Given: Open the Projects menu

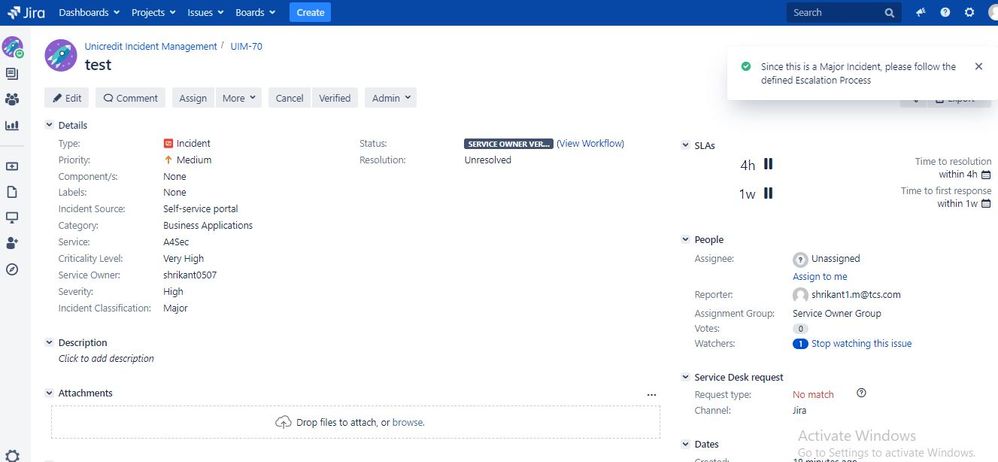Looking at the screenshot, I should [x=153, y=12].
